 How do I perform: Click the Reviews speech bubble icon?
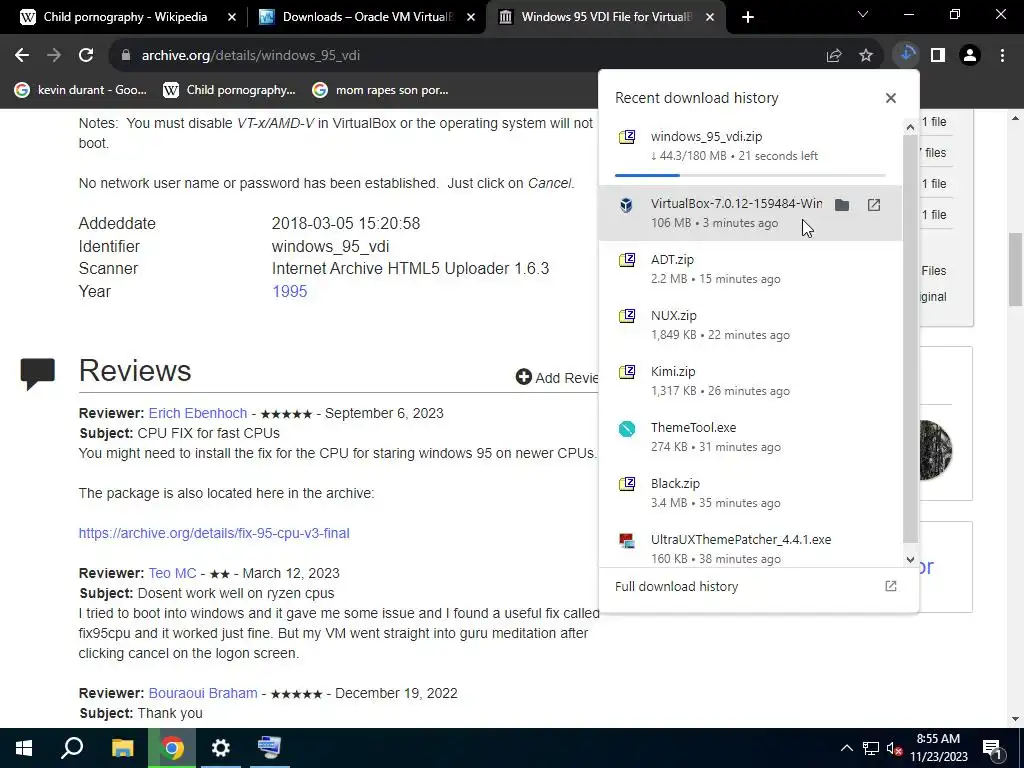click(x=38, y=374)
